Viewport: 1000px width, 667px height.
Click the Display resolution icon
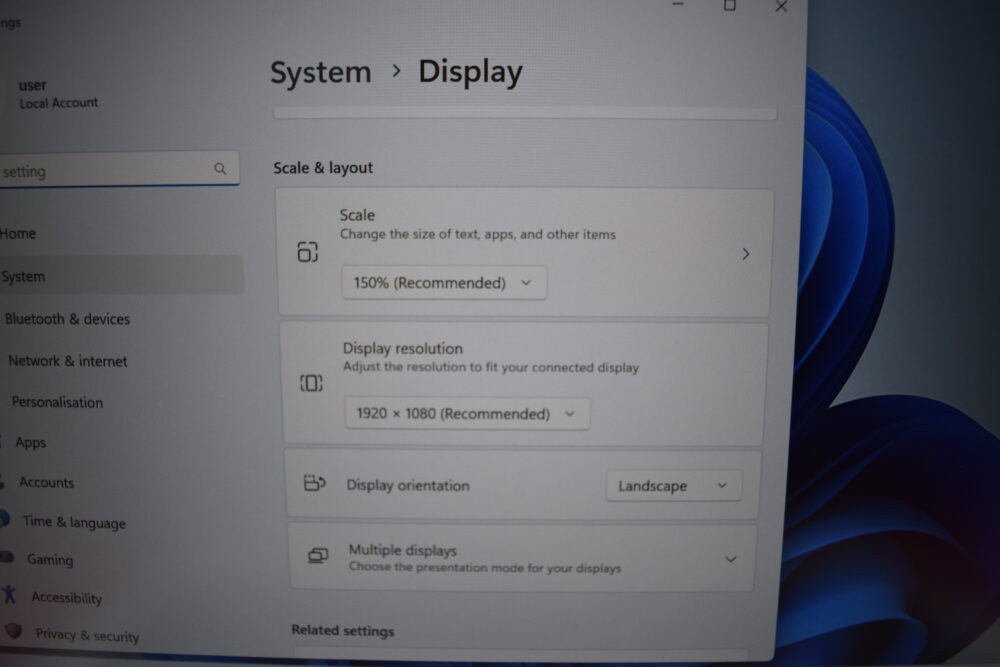tap(311, 383)
